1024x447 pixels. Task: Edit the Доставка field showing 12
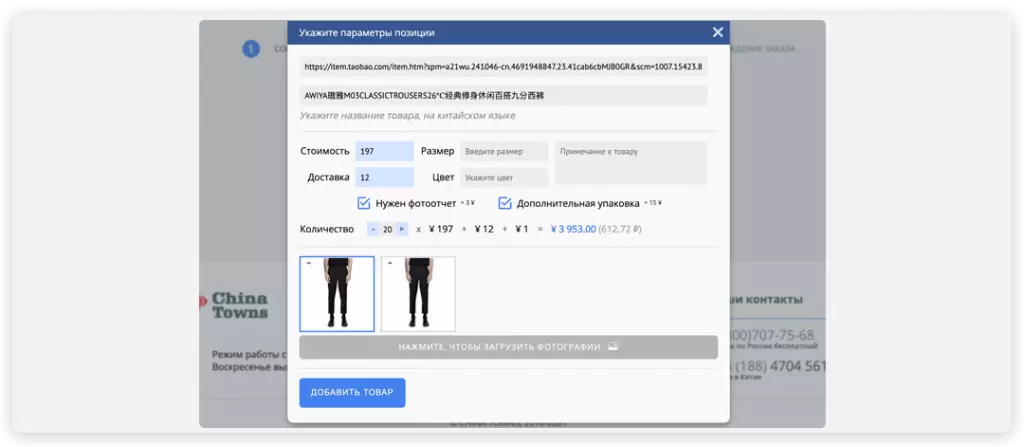point(384,177)
